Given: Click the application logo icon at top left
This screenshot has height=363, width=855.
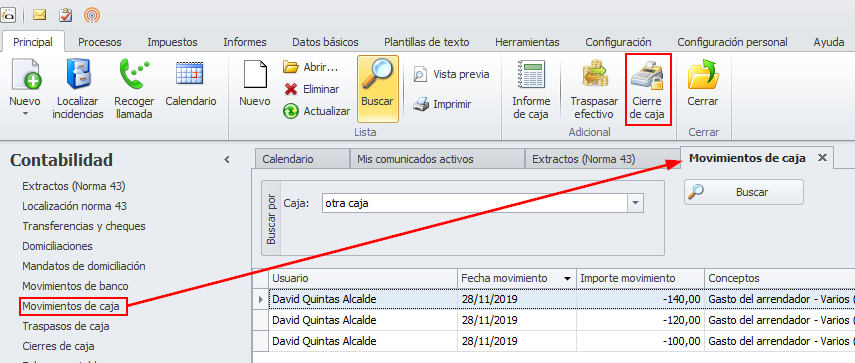Looking at the screenshot, I should [9, 15].
